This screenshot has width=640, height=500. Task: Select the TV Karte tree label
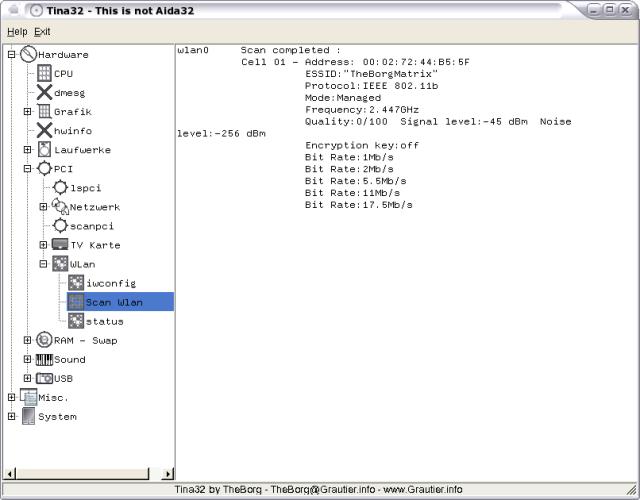tap(95, 245)
